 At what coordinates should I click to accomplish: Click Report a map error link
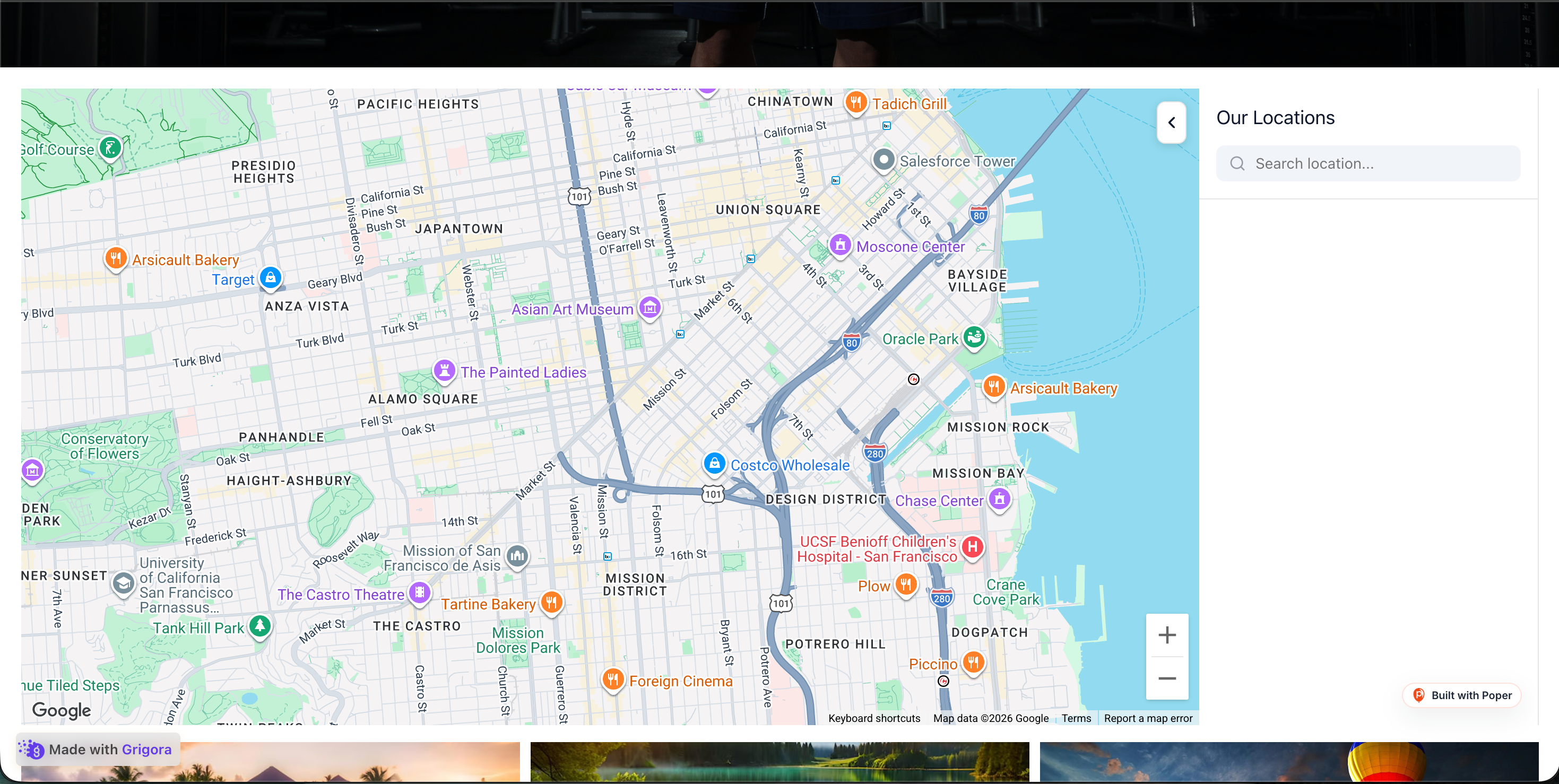[x=1147, y=718]
